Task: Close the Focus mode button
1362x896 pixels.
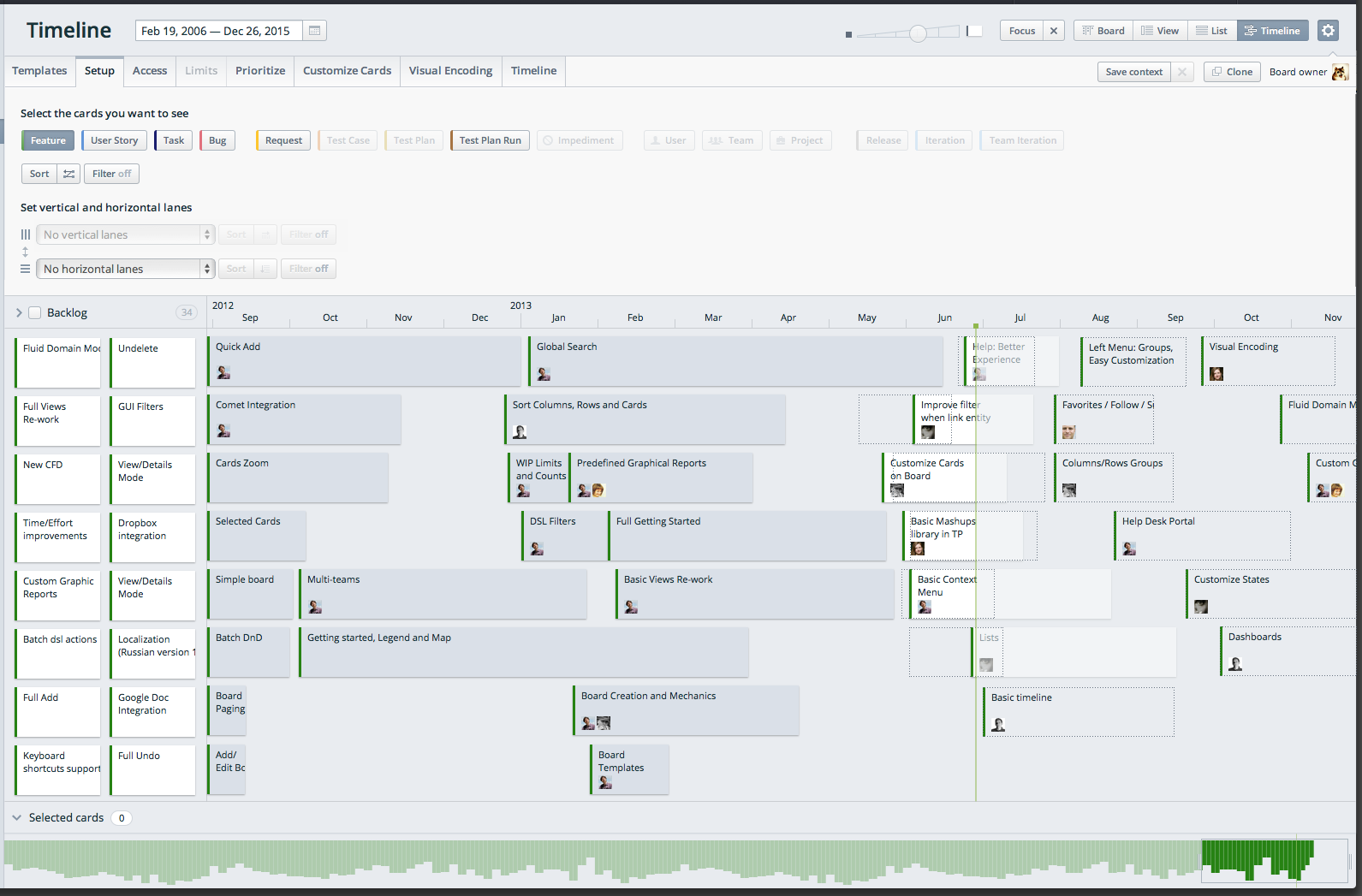Action: click(1054, 31)
